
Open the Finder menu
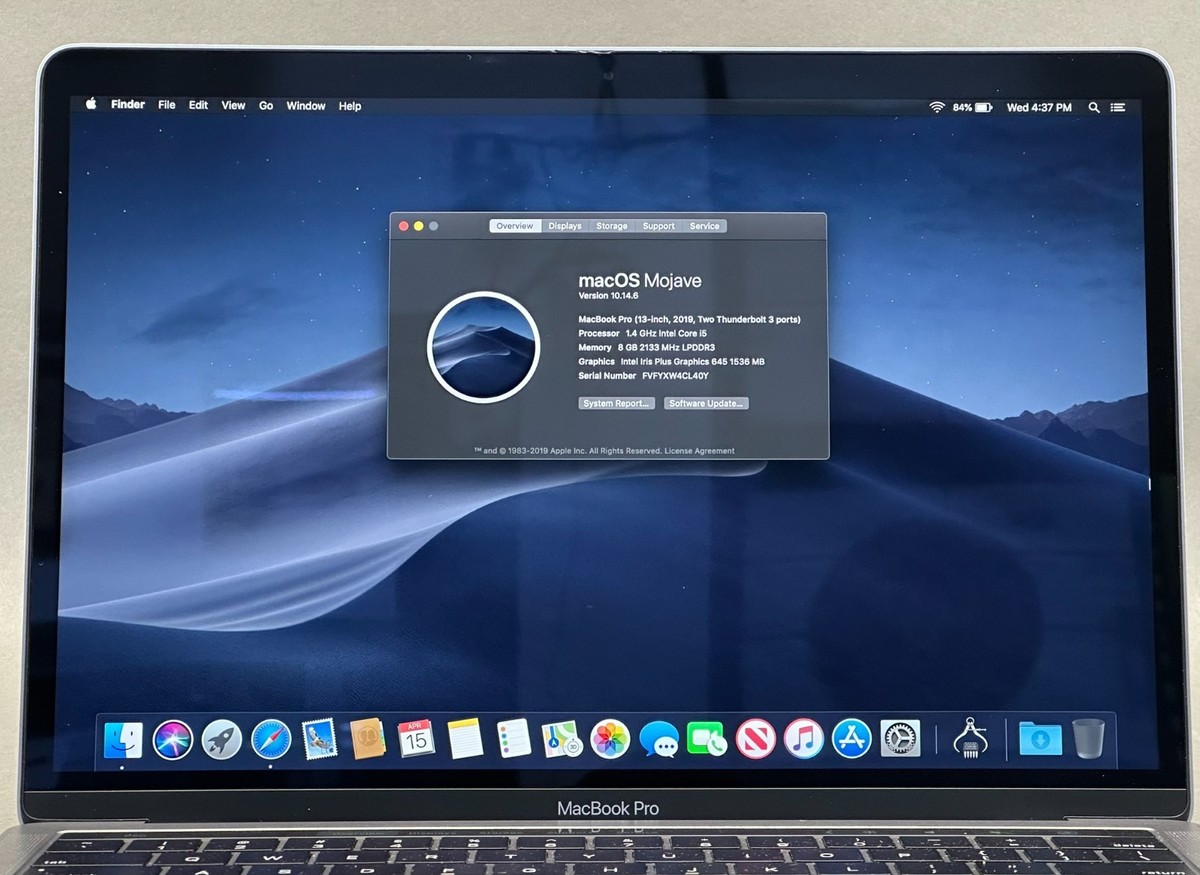(128, 104)
